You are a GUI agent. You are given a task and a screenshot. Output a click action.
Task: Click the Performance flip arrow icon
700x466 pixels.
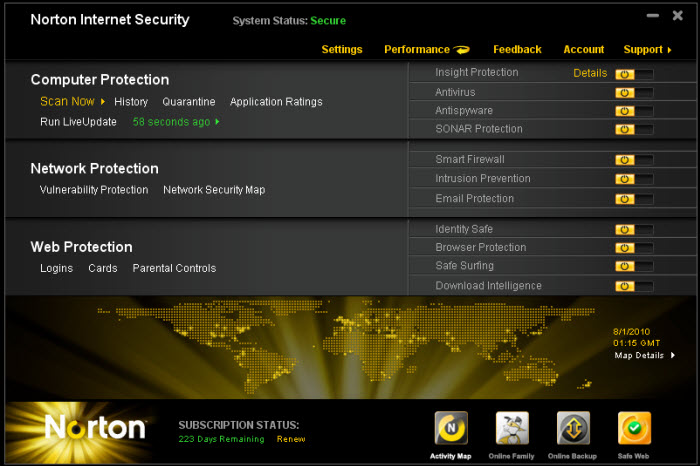(x=462, y=50)
